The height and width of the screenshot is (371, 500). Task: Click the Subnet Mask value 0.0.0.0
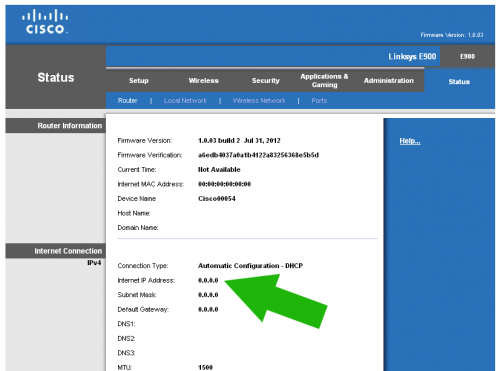tap(208, 295)
